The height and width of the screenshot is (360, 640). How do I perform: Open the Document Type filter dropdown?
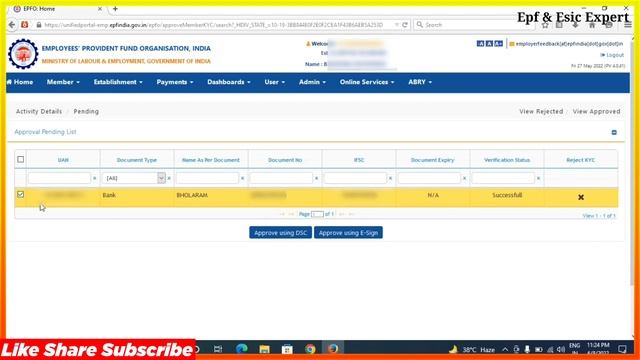161,178
